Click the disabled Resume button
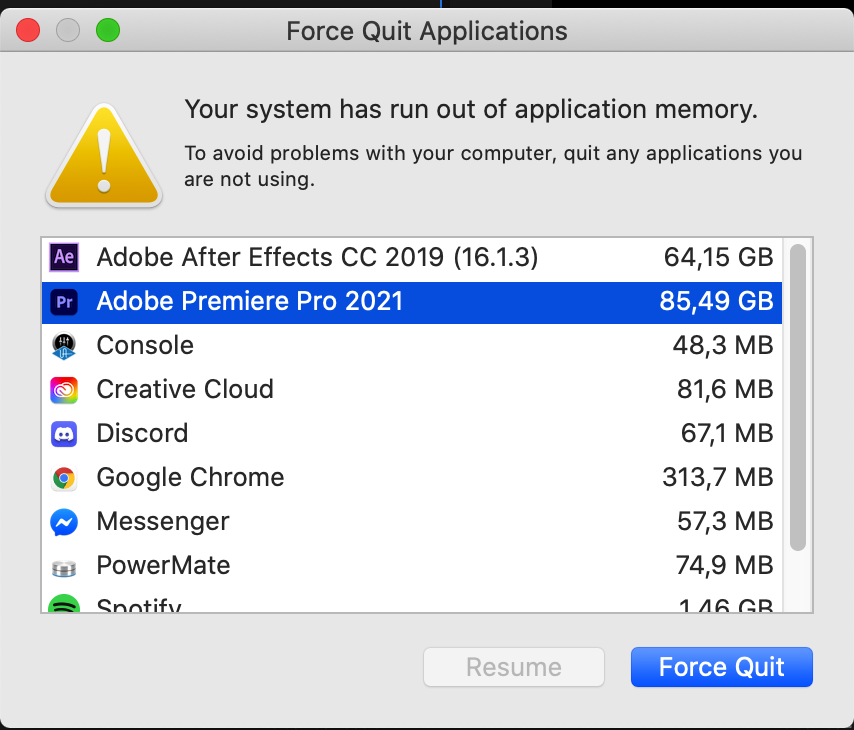Screen dimensions: 854x730 pos(514,667)
